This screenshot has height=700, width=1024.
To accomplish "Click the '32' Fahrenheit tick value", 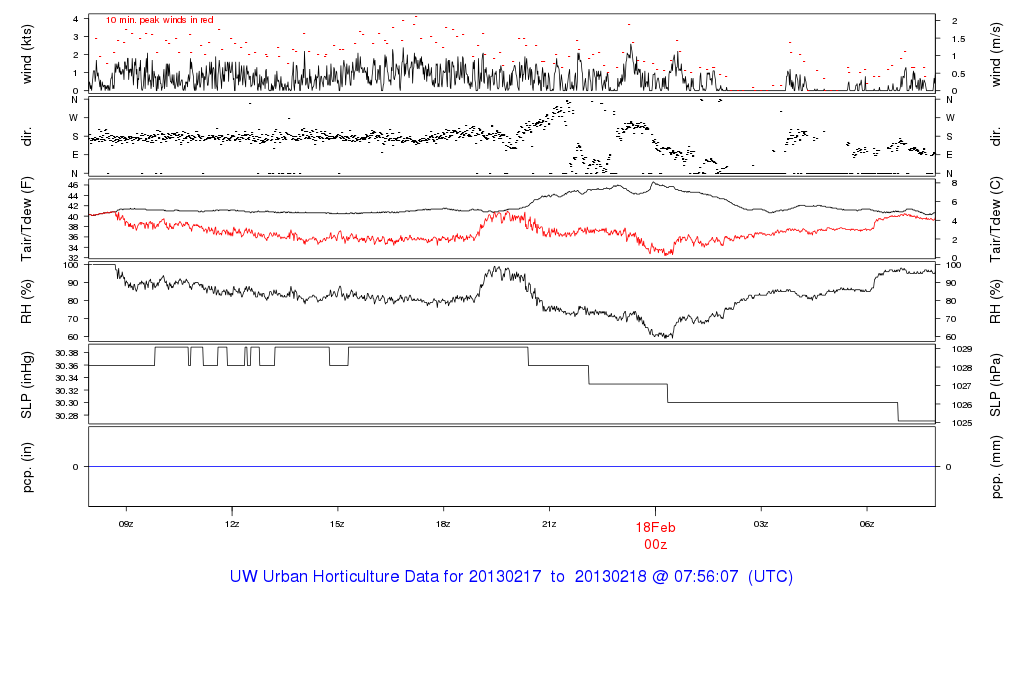I will 73,258.
